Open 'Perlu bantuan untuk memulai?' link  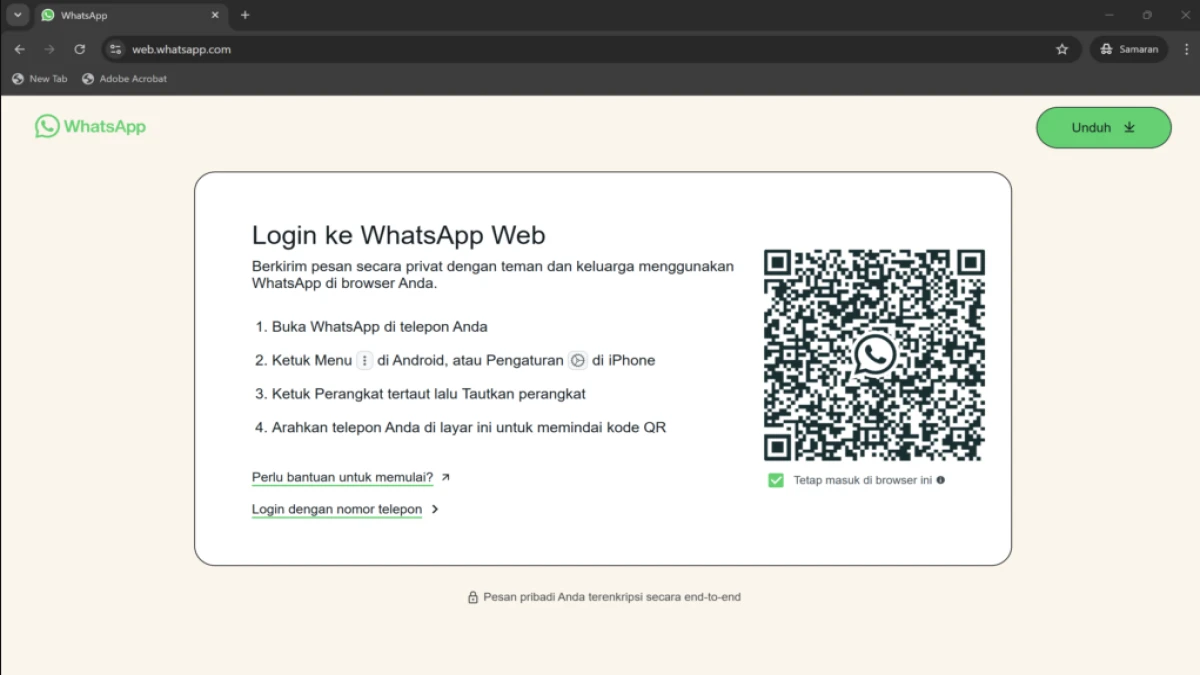[342, 478]
